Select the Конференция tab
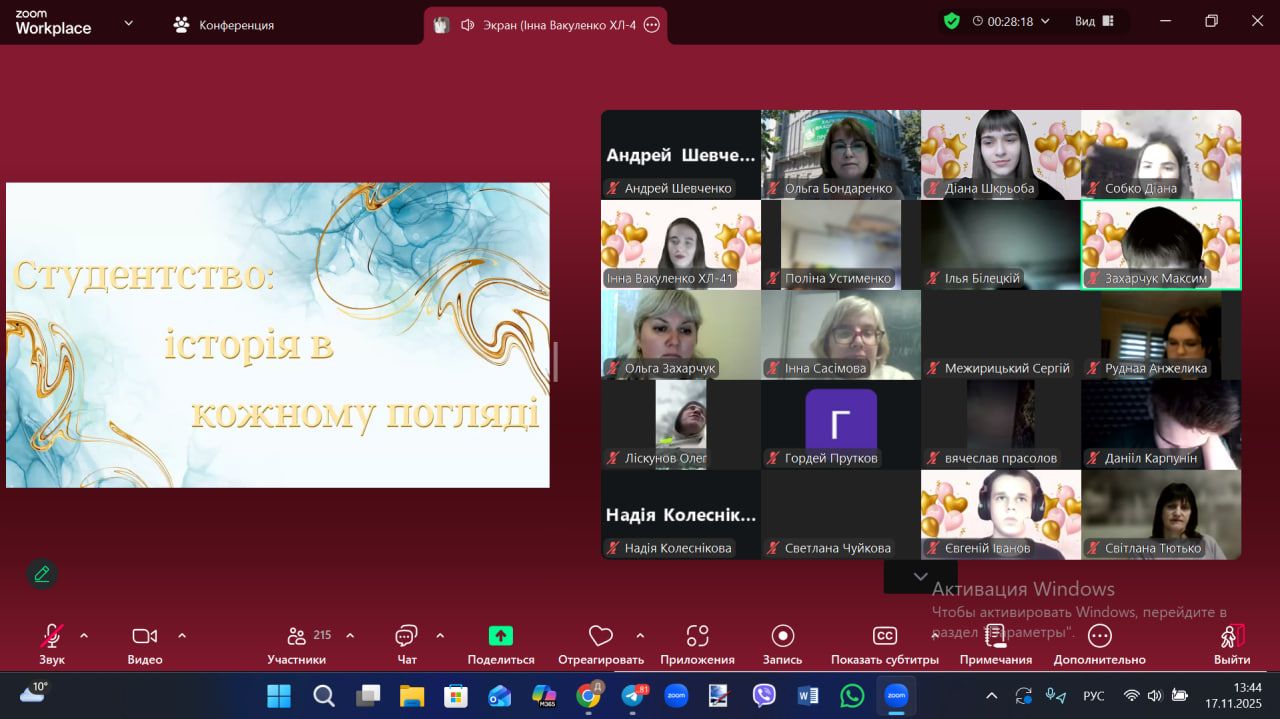This screenshot has height=719, width=1280. pyautogui.click(x=224, y=25)
